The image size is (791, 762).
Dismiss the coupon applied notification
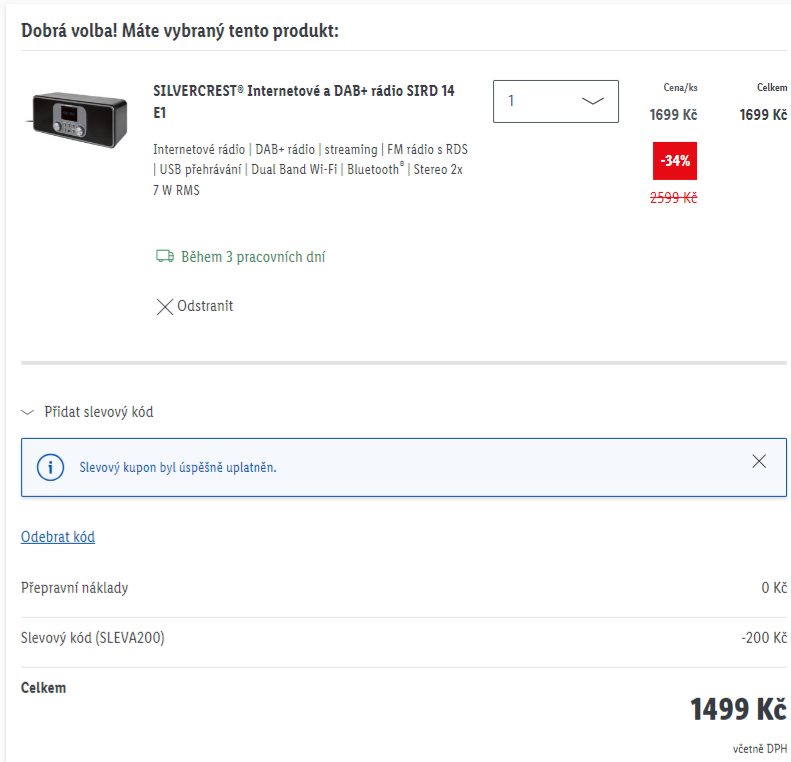coord(759,461)
